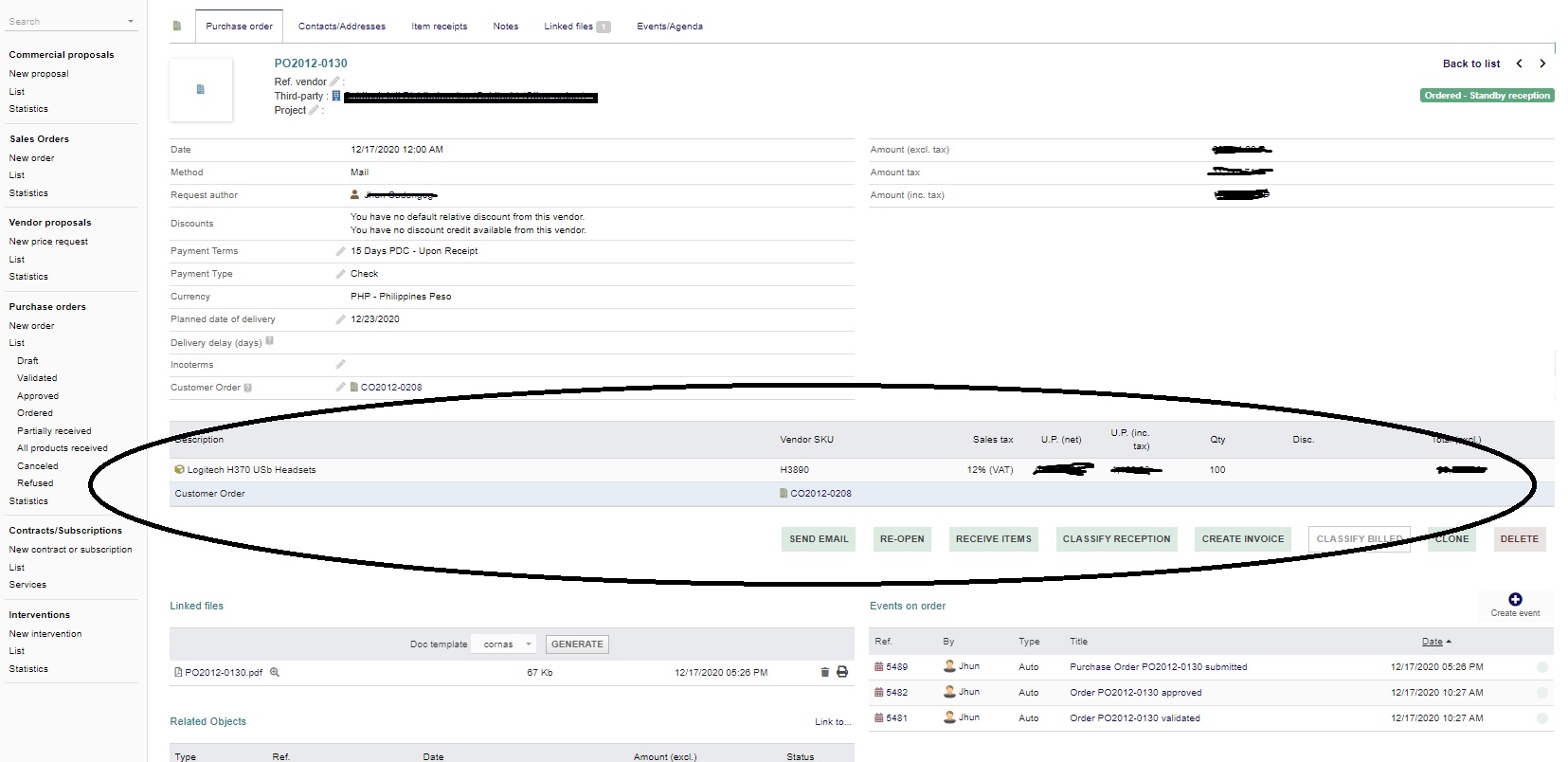The image size is (1568, 762).
Task: Click the pencil icon next to Ref. vendor
Action: click(x=334, y=82)
